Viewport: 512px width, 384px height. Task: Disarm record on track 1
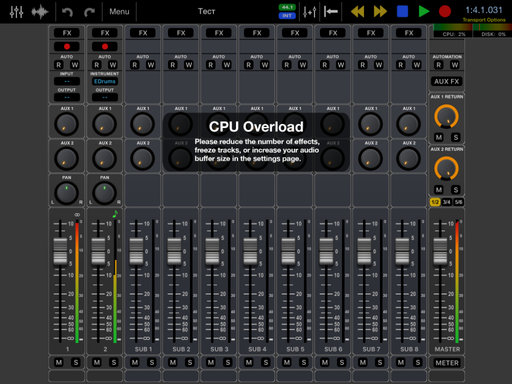pyautogui.click(x=67, y=46)
